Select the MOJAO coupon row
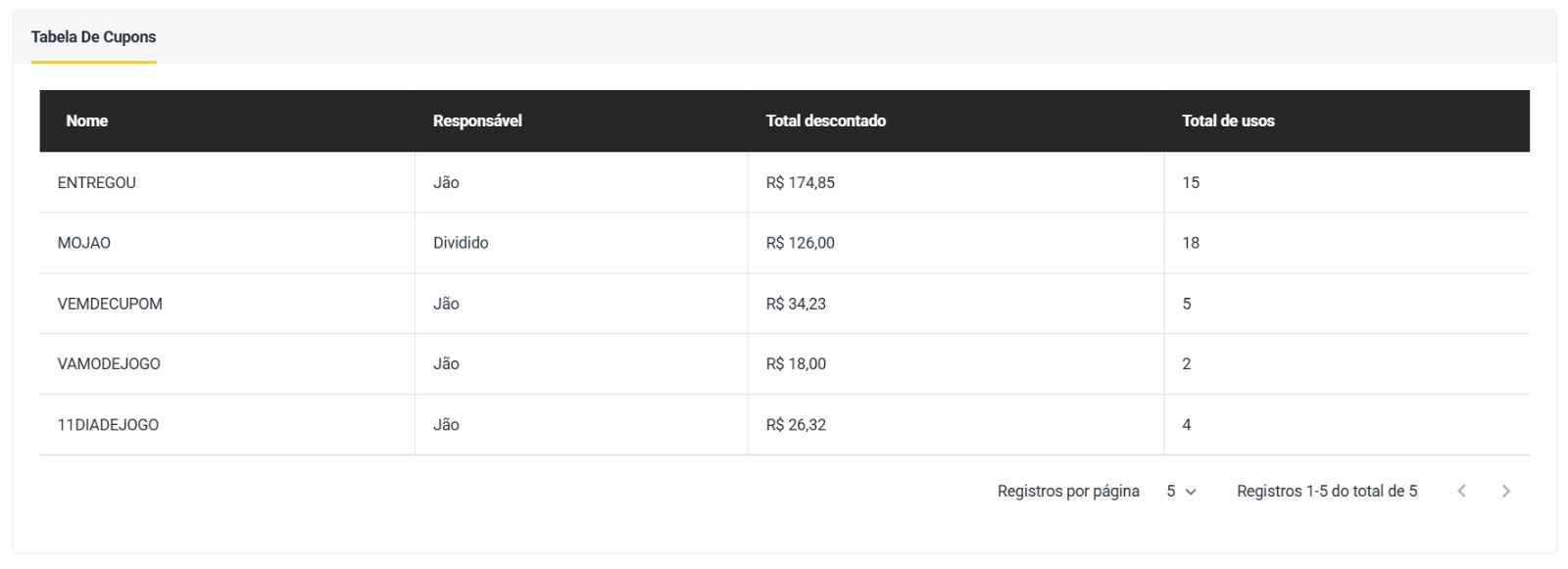Screen dimensions: 1568x569 click(x=84, y=243)
